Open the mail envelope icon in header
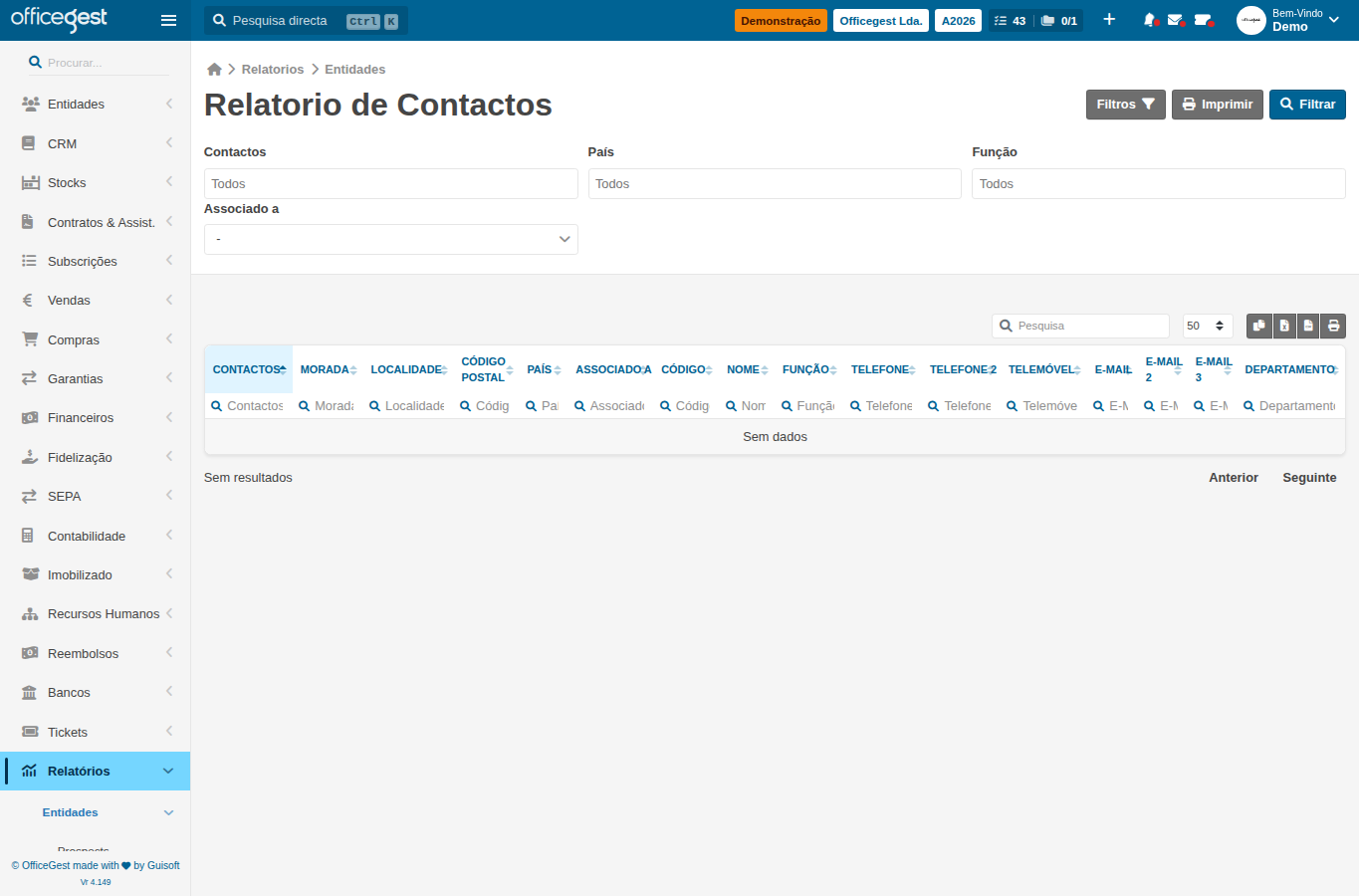The image size is (1359, 896). tap(1176, 20)
